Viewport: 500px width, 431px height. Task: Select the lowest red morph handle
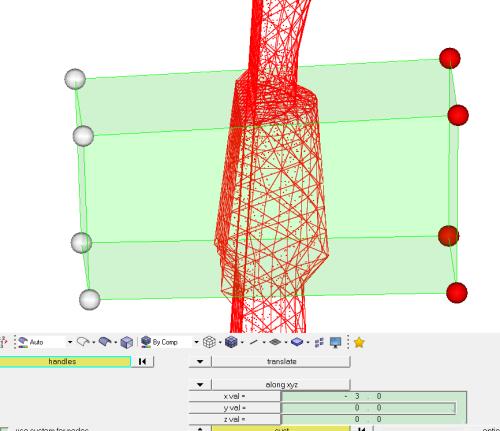457,293
